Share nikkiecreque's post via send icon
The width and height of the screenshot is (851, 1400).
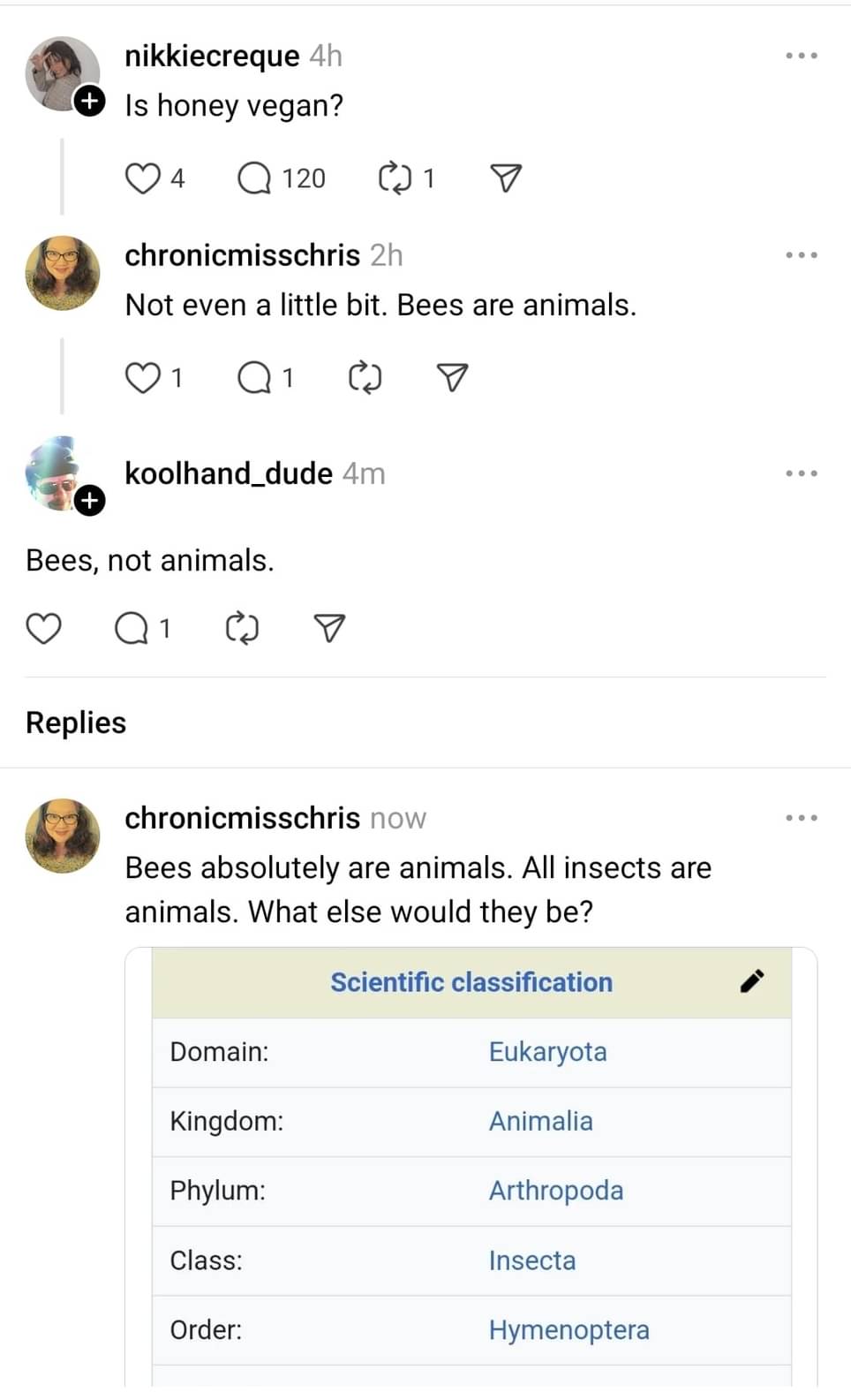pyautogui.click(x=505, y=178)
